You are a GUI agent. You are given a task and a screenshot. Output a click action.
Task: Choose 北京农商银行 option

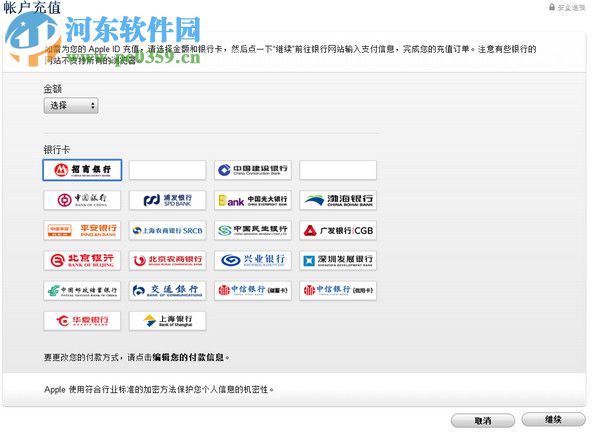click(168, 260)
